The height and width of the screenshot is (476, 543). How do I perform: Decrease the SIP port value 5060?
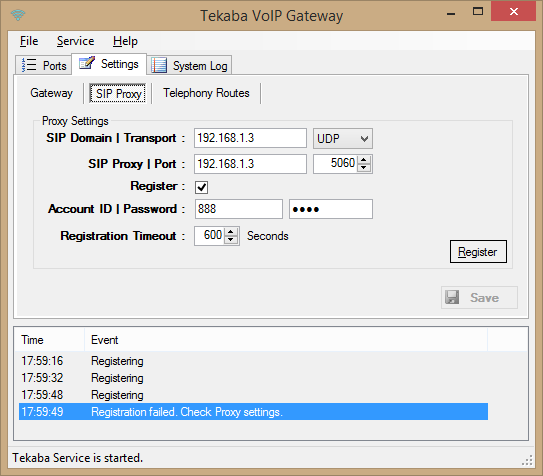tap(364, 168)
